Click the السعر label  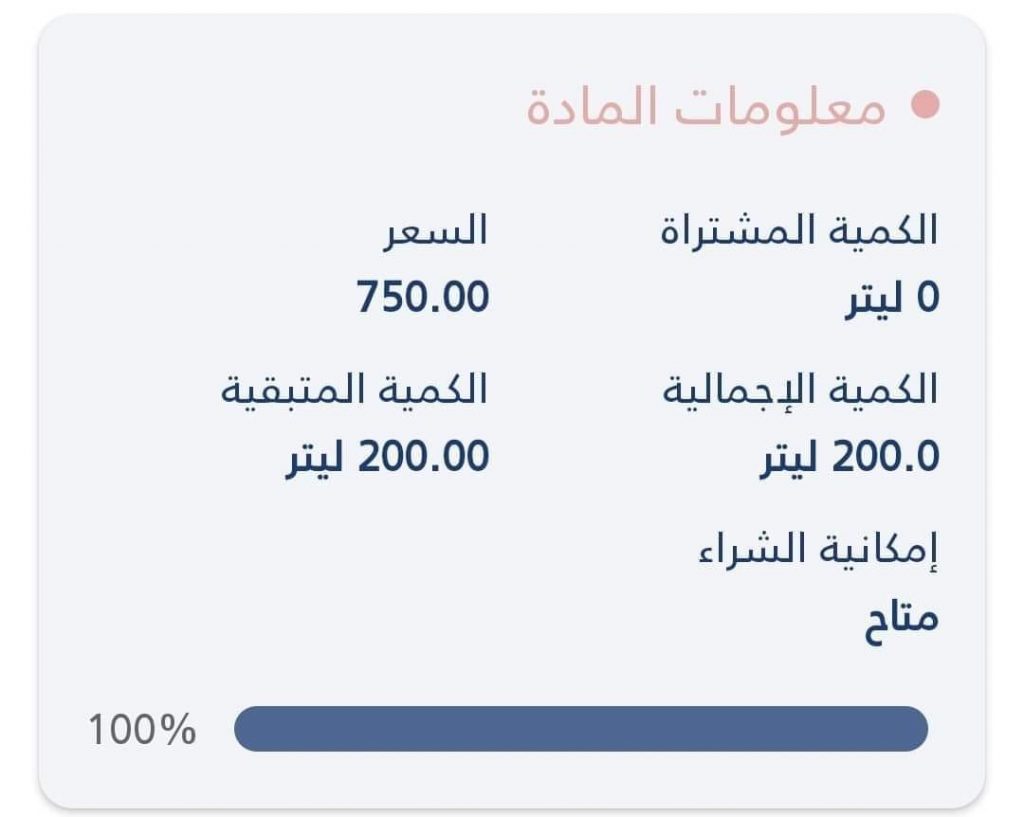pos(436,231)
